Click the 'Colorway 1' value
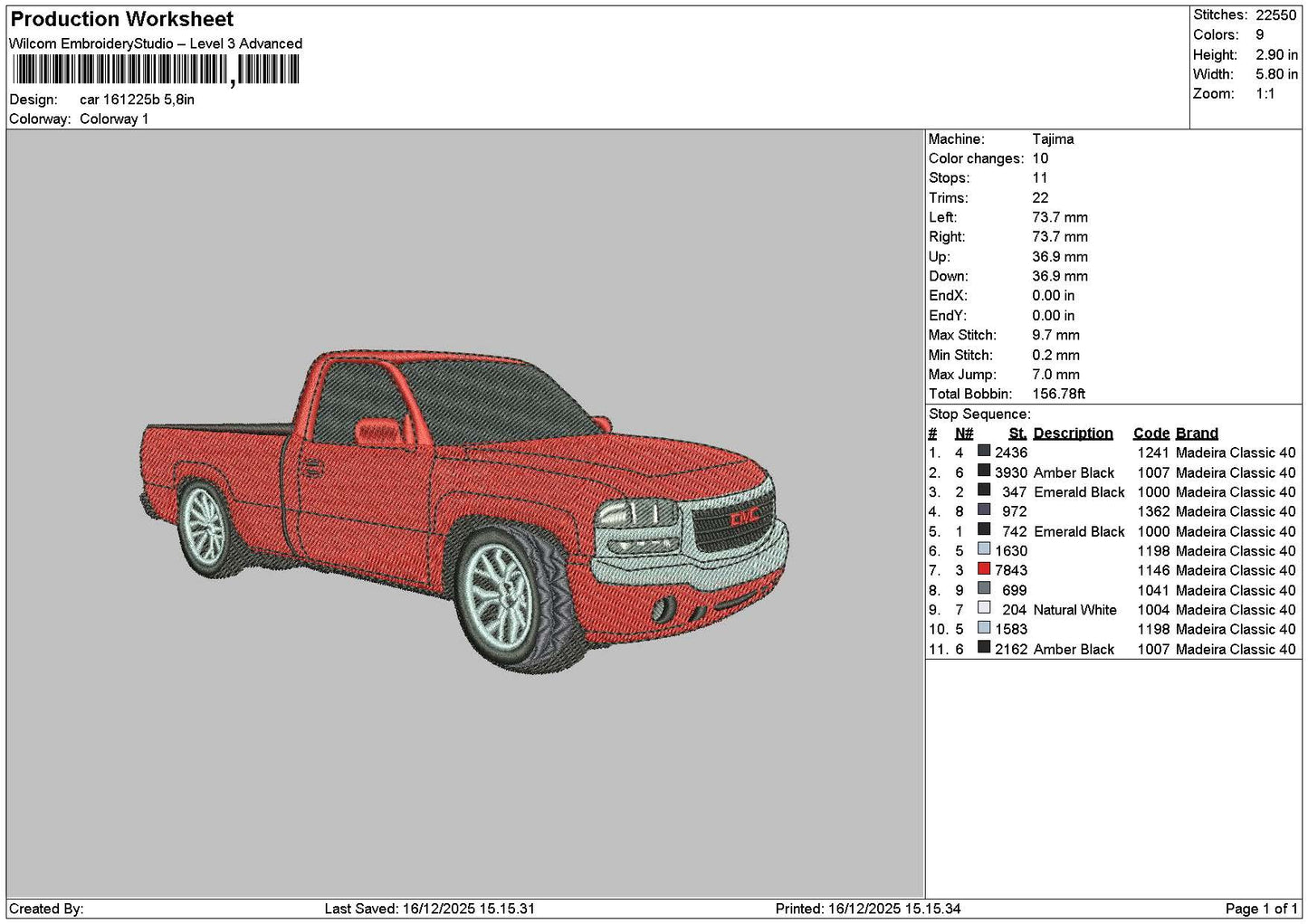The height and width of the screenshot is (924, 1308). (x=114, y=119)
